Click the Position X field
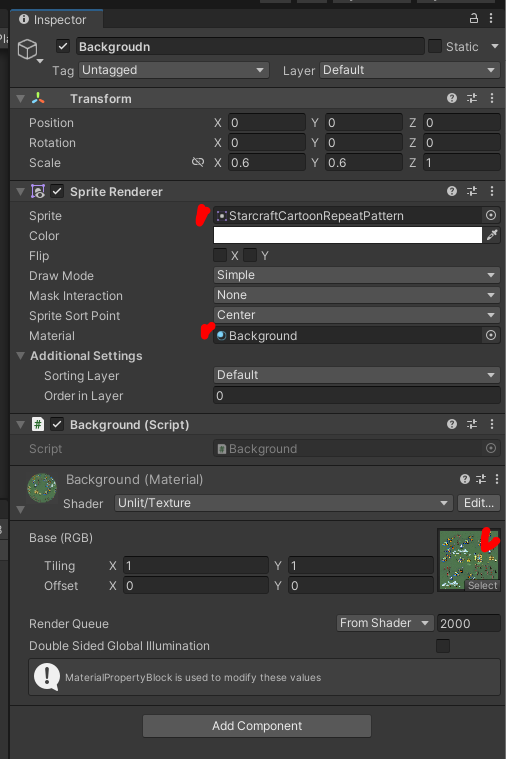Image resolution: width=506 pixels, height=759 pixels. point(267,122)
